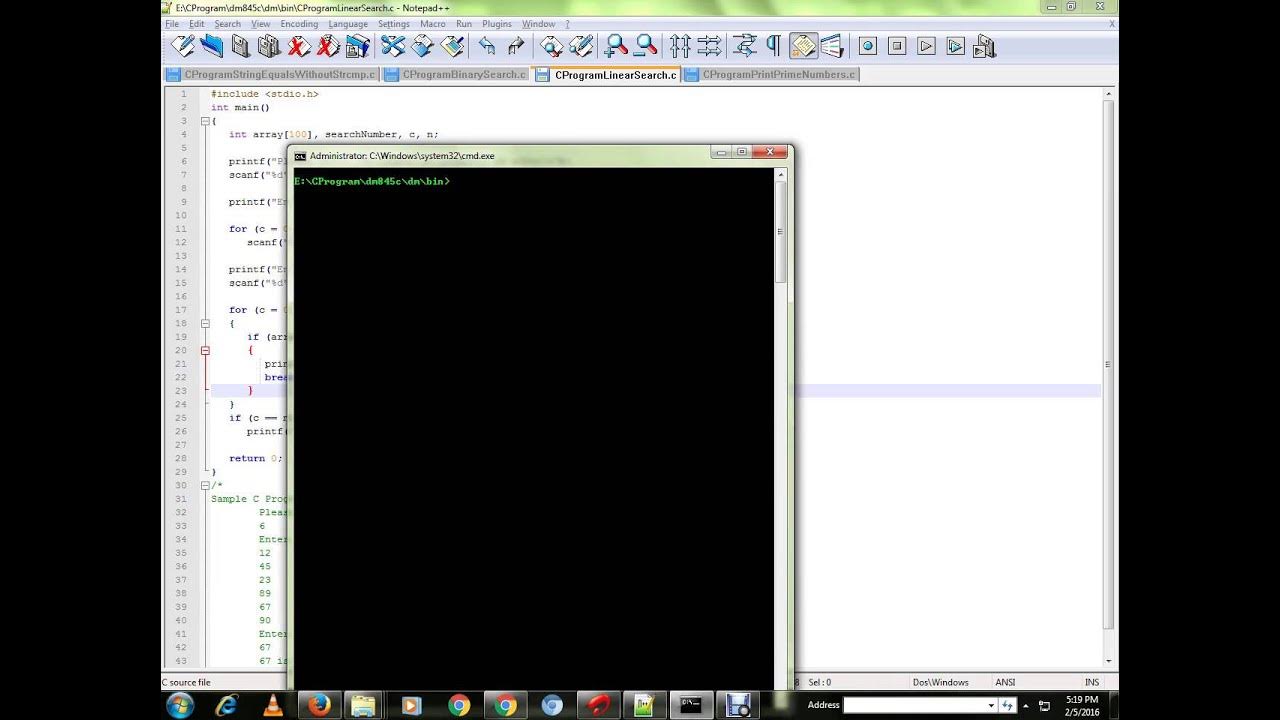Toggle show all characters pilcrow icon

point(773,46)
